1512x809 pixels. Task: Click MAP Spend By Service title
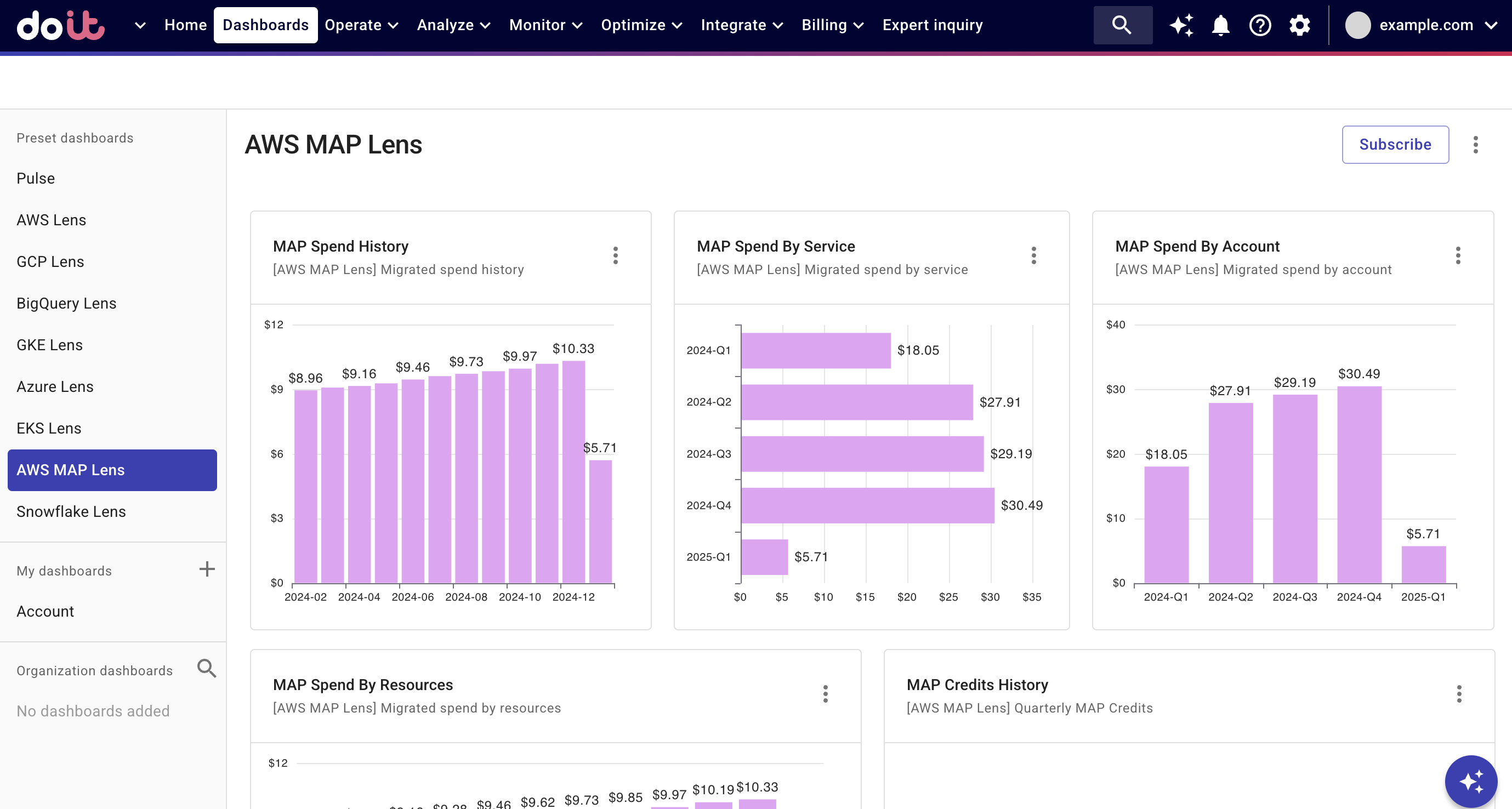click(x=775, y=247)
